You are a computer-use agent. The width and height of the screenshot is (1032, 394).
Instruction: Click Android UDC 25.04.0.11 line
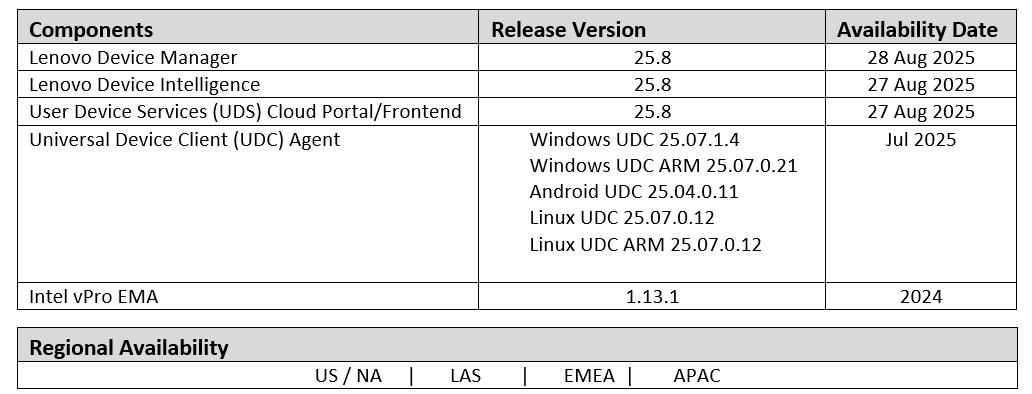pyautogui.click(x=634, y=191)
